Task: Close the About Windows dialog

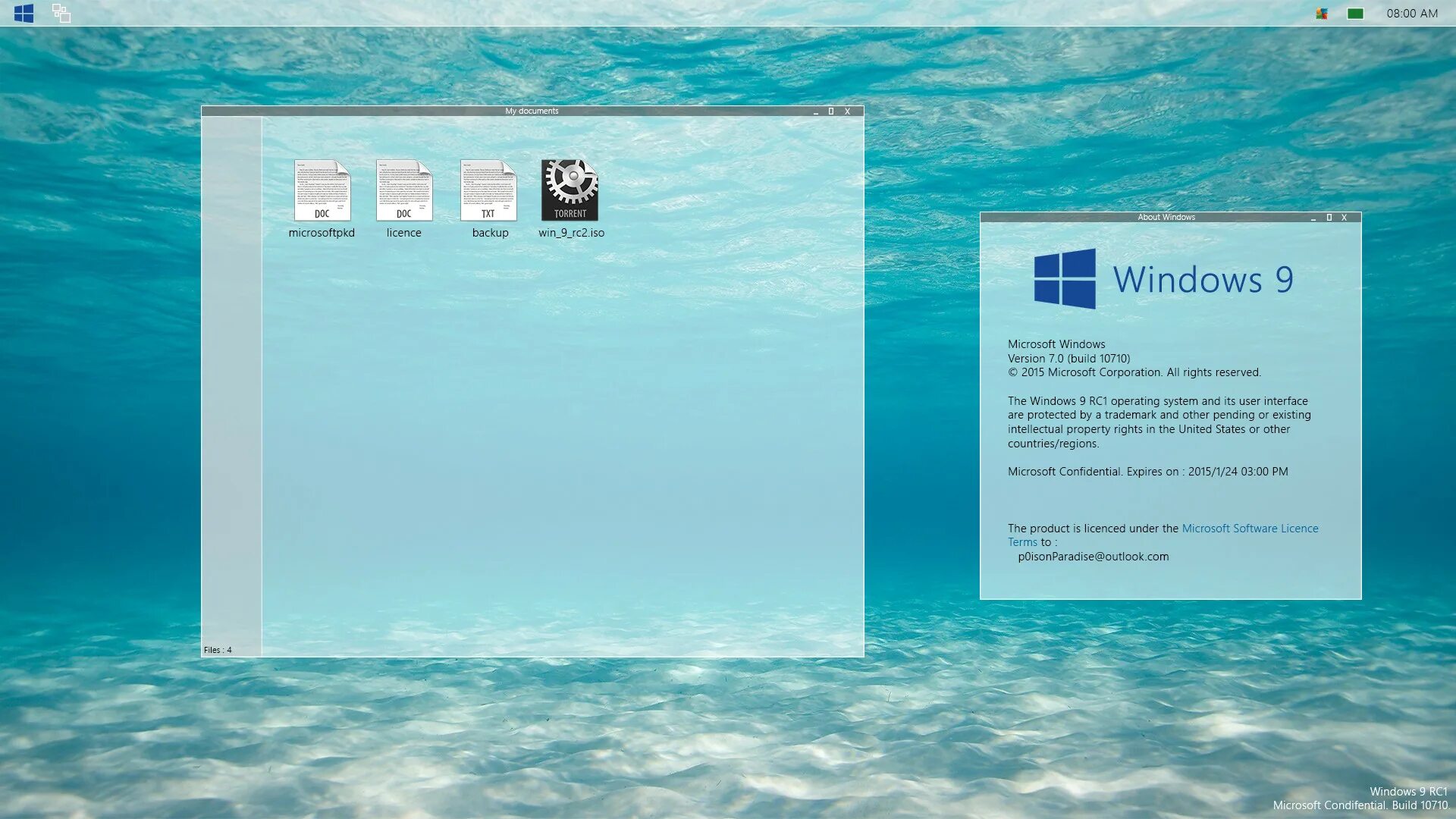Action: point(1345,218)
